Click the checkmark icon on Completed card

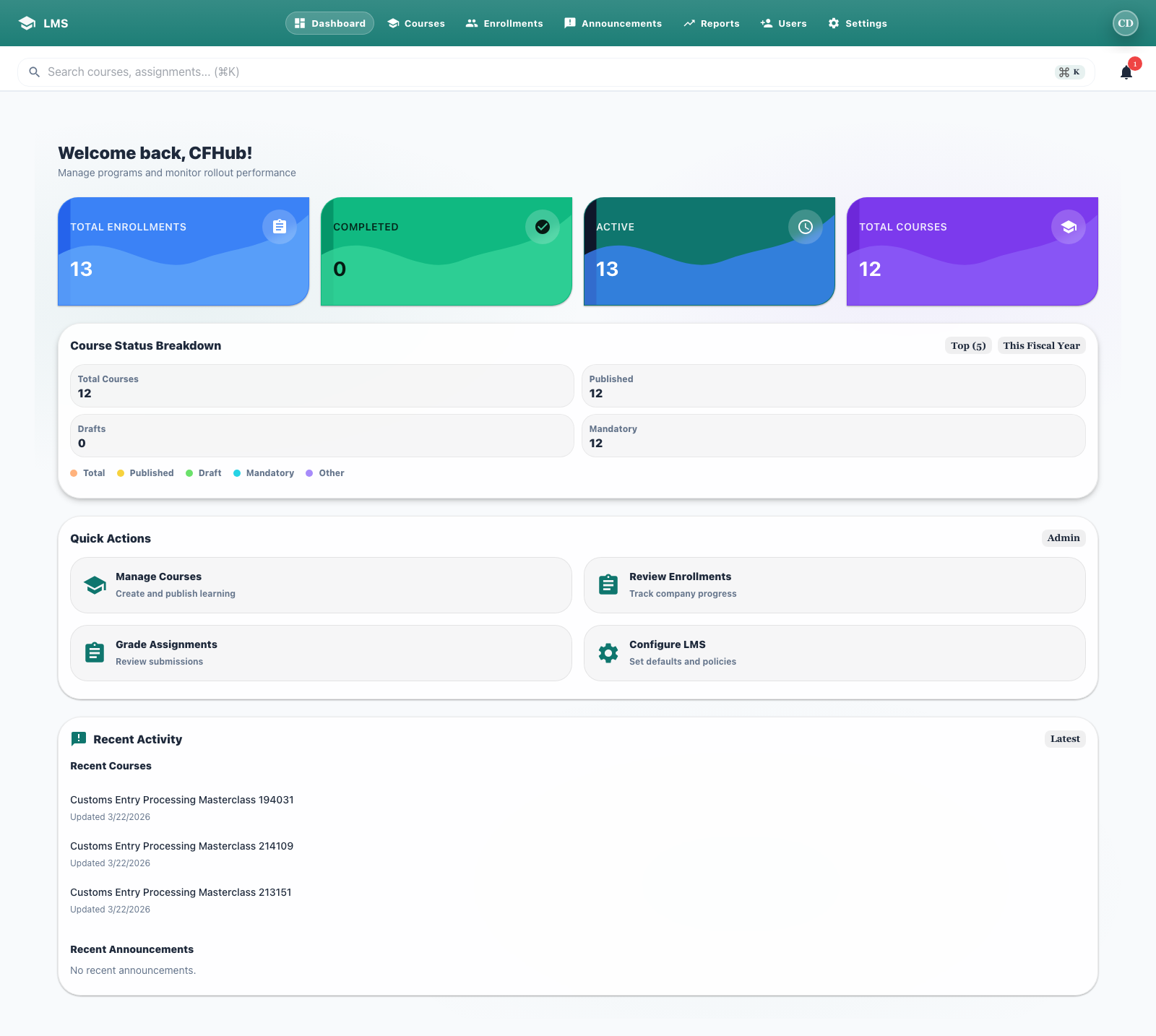543,227
